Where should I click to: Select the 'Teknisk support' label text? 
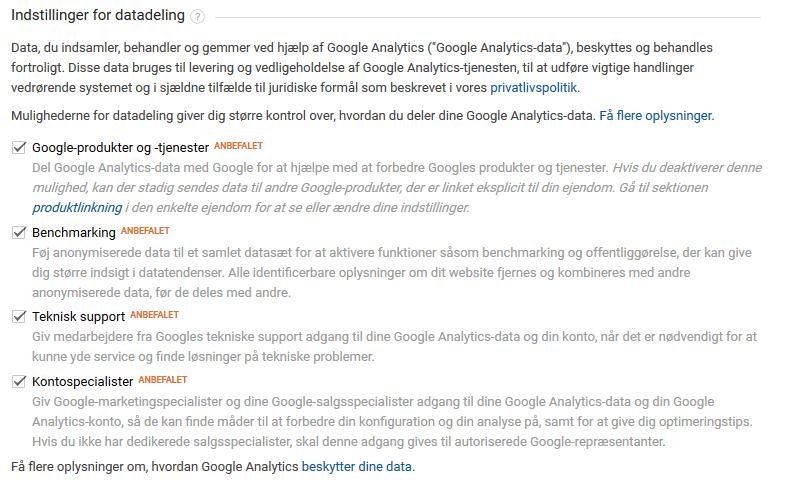pyautogui.click(x=78, y=317)
